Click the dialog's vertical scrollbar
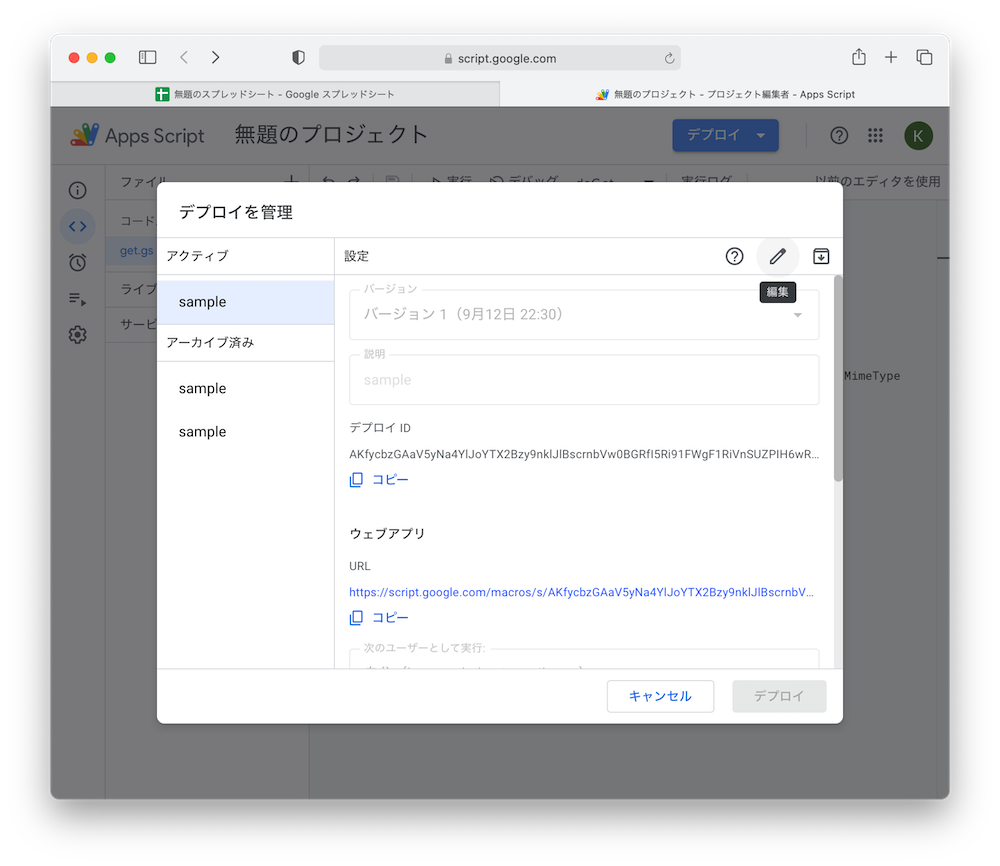 (x=838, y=378)
